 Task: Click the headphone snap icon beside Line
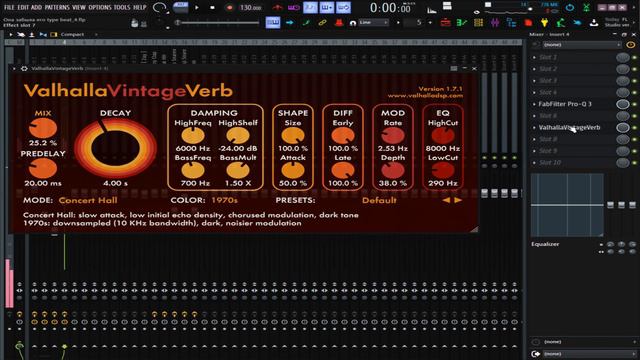(x=353, y=23)
